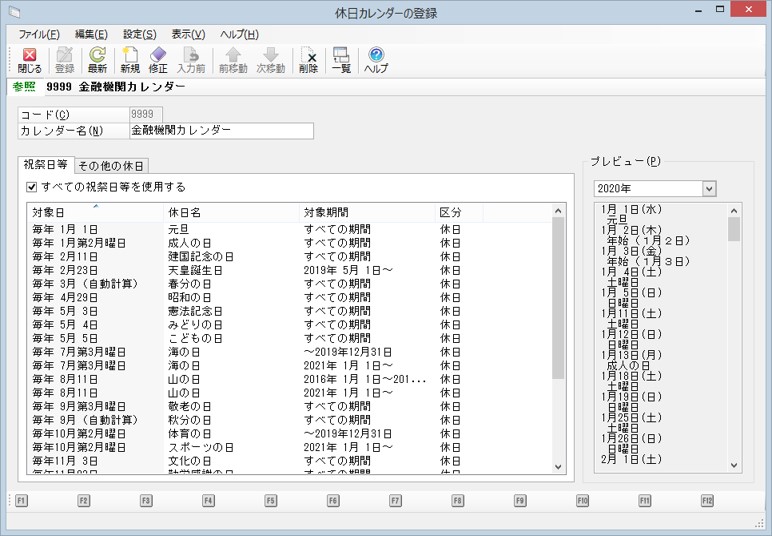
Task: Click the 削除 (delete) toolbar icon
Action: coord(308,61)
